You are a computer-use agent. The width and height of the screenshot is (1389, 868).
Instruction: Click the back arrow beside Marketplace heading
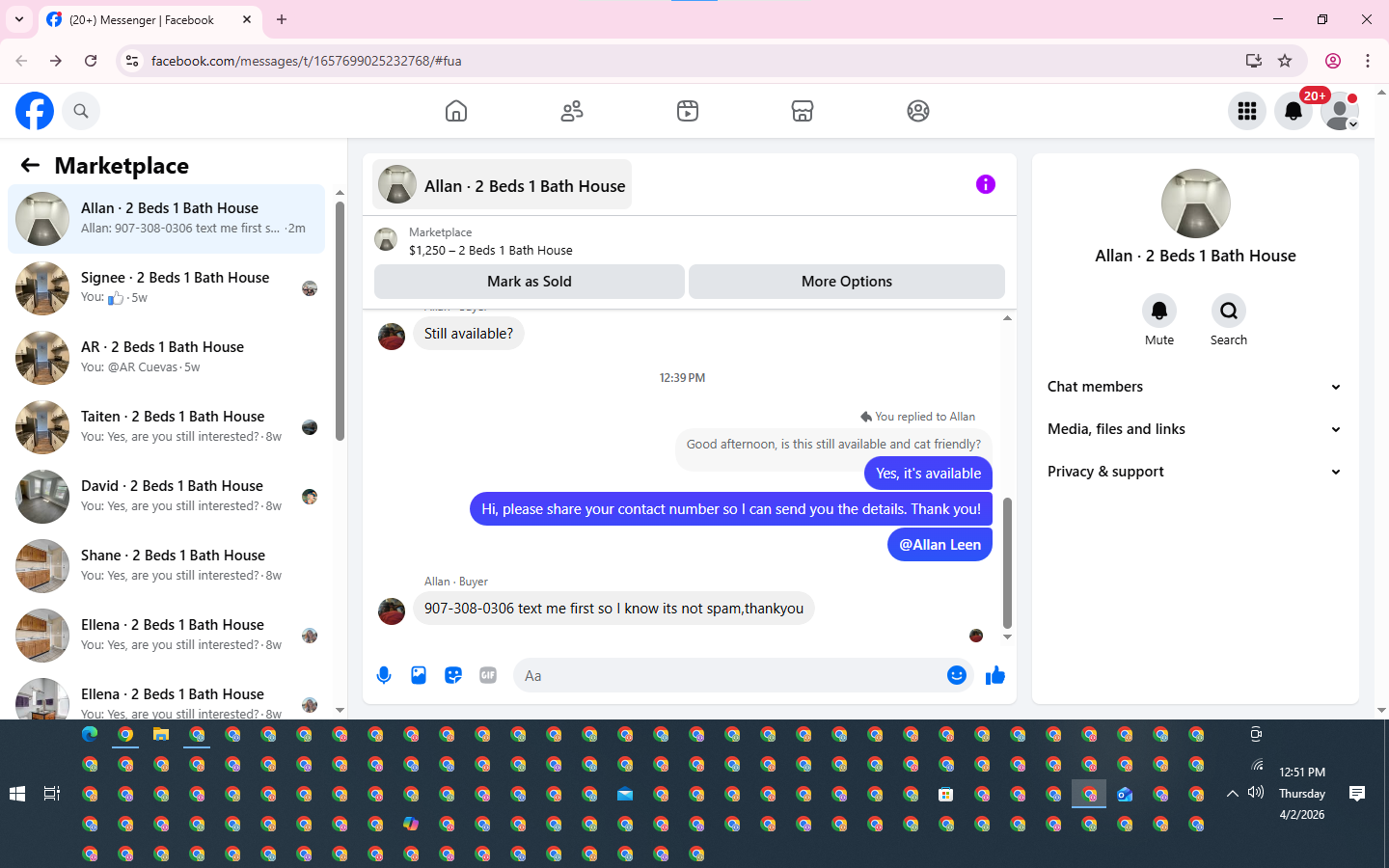pyautogui.click(x=30, y=165)
